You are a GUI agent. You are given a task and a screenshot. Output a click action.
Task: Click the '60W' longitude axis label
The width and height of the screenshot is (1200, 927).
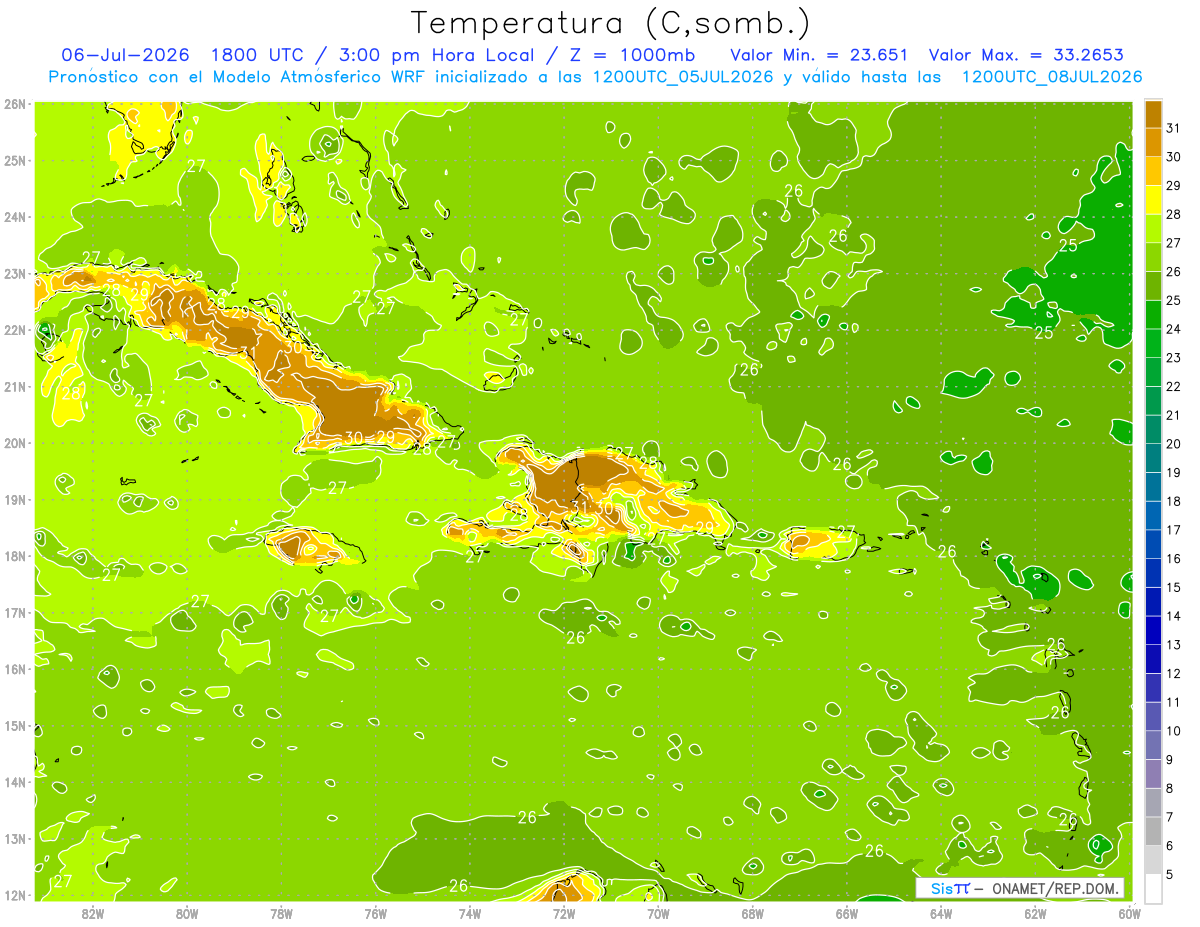[x=1130, y=912]
